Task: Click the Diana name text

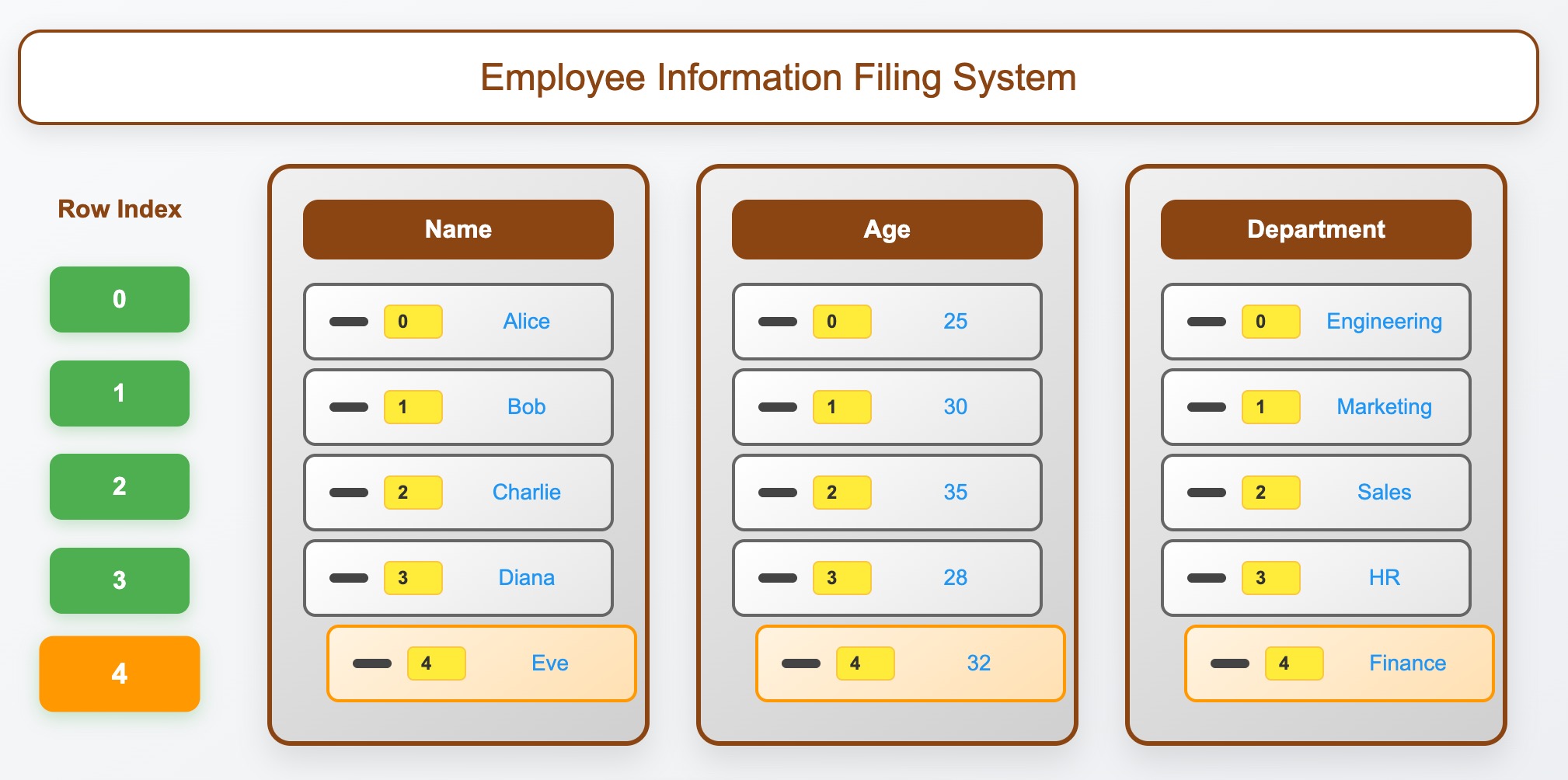Action: point(526,578)
